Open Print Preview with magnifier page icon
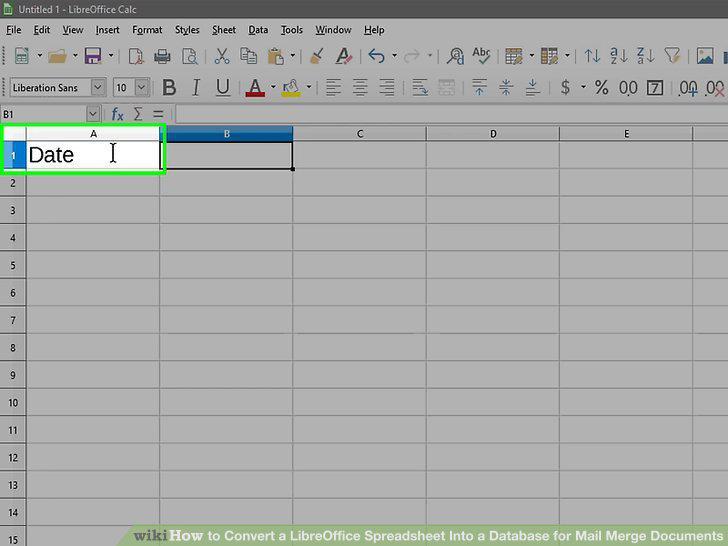The image size is (728, 546). coord(189,56)
